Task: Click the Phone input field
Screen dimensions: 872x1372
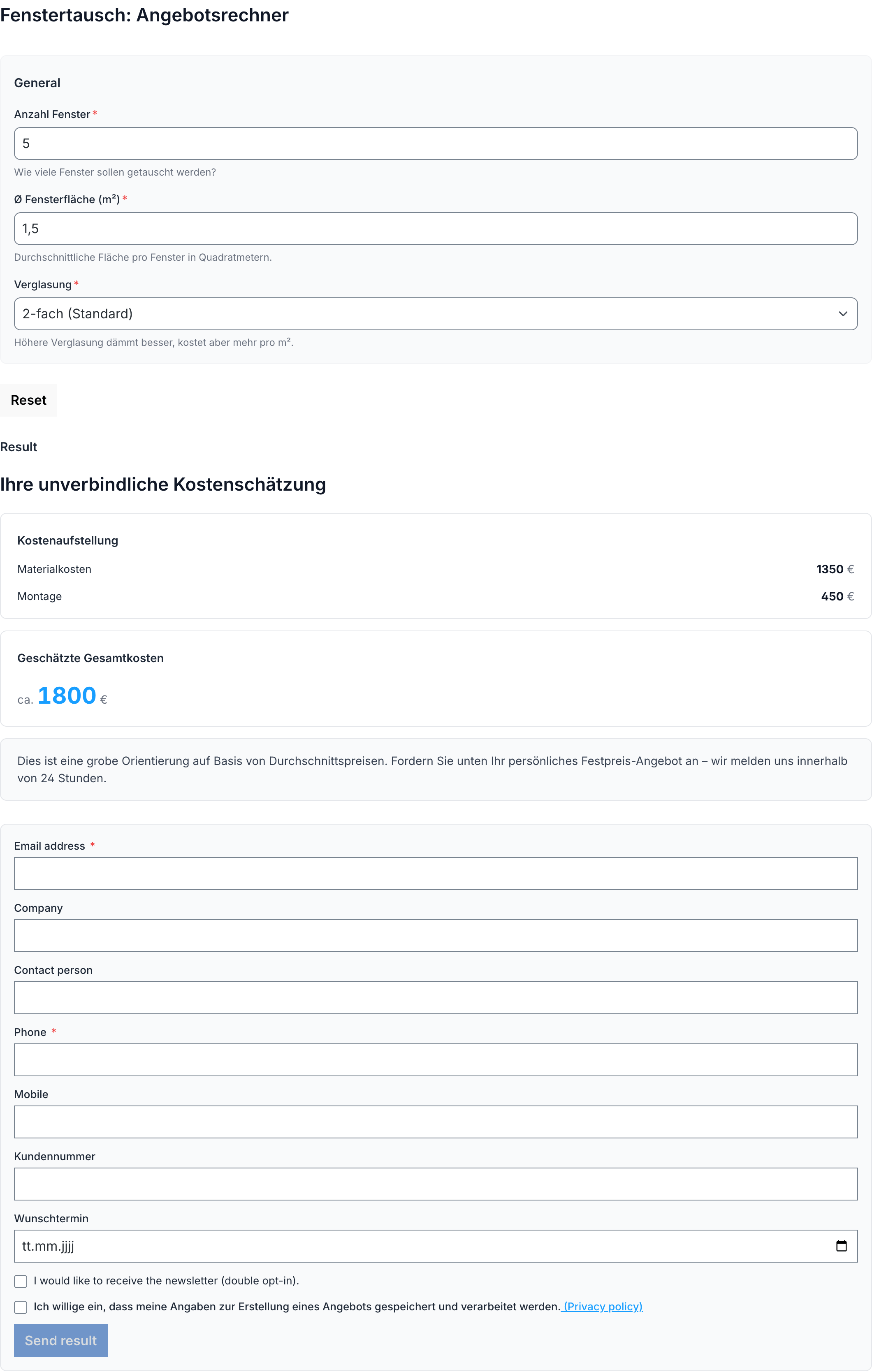Action: [436, 1060]
